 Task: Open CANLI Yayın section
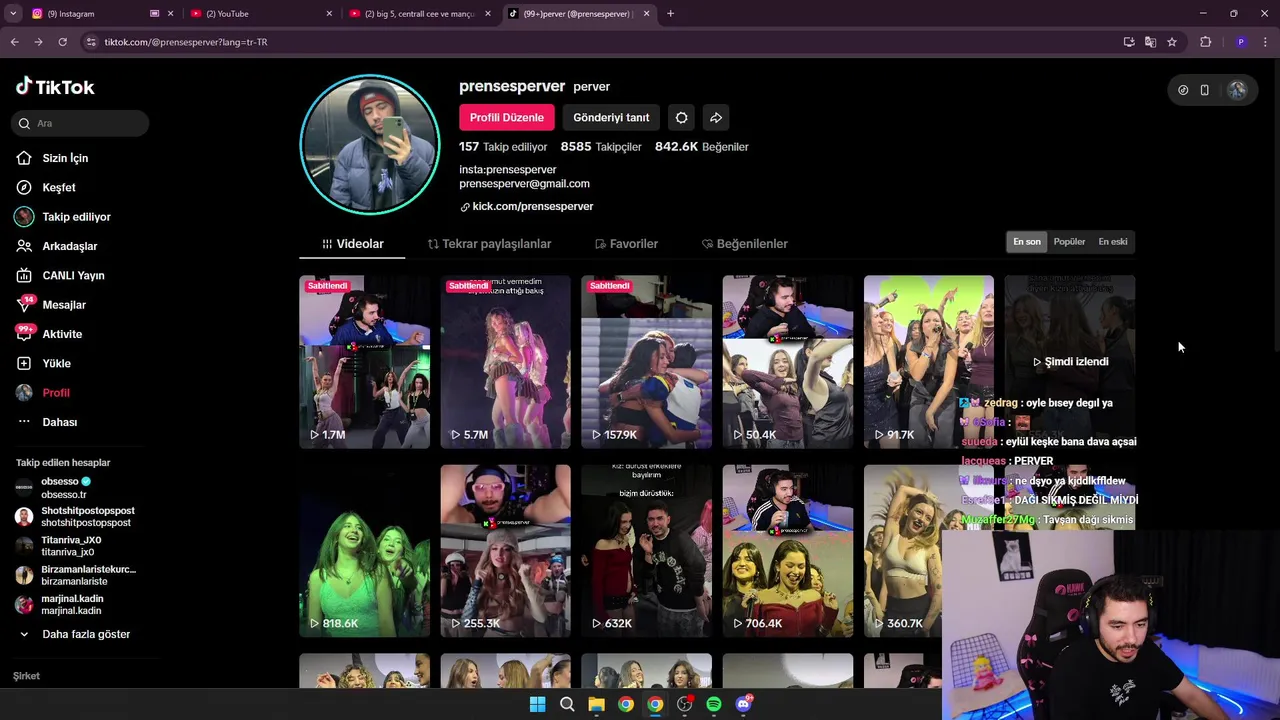click(73, 275)
